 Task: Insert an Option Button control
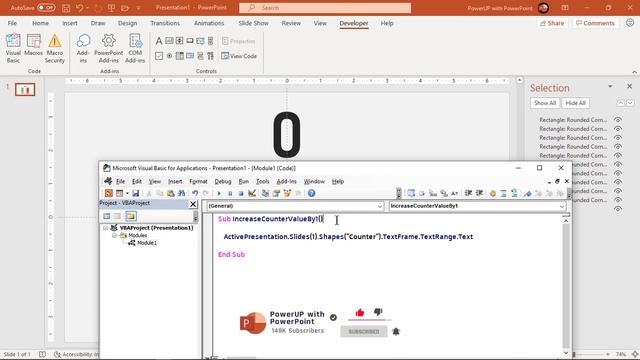coord(169,56)
